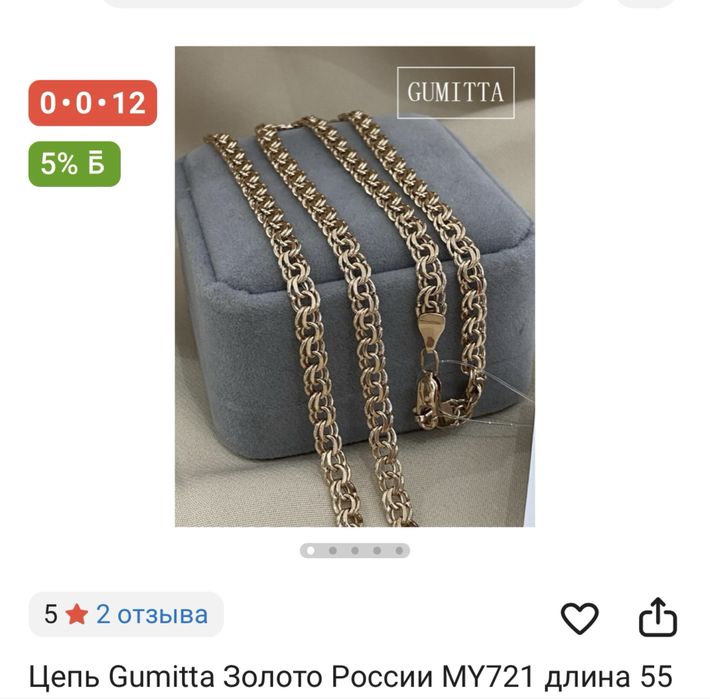Tap the GUMITTA logo watermark
Image resolution: width=710 pixels, height=699 pixels.
pyautogui.click(x=456, y=92)
